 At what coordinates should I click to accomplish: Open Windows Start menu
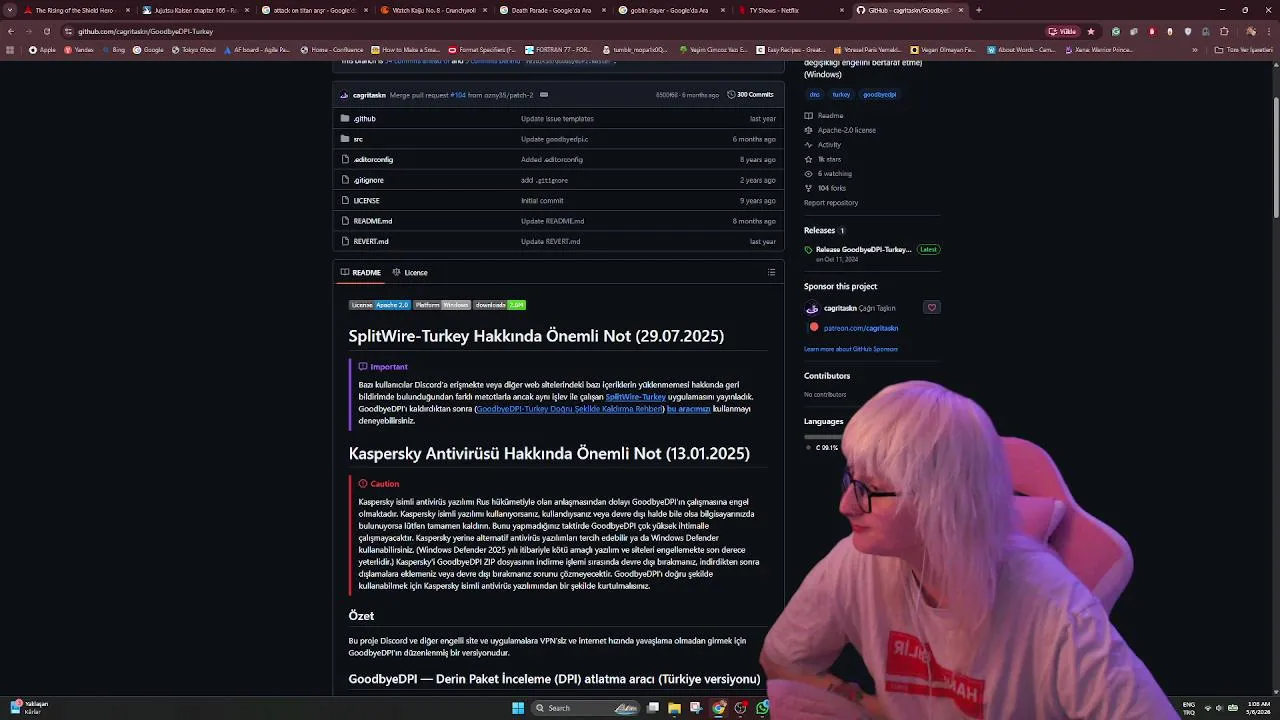[518, 708]
